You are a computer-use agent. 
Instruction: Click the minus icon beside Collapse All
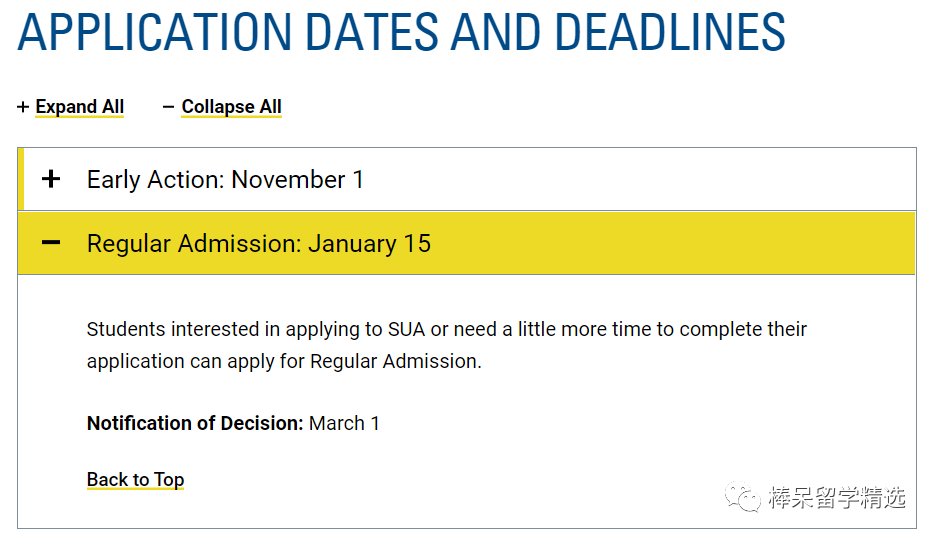[168, 107]
